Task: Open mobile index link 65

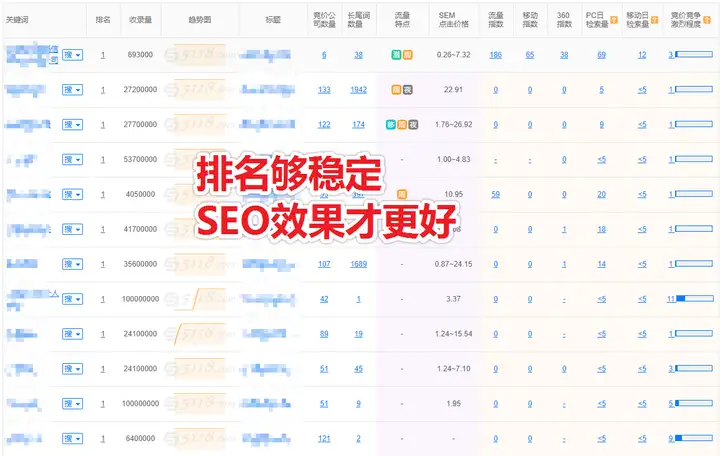Action: coord(530,55)
